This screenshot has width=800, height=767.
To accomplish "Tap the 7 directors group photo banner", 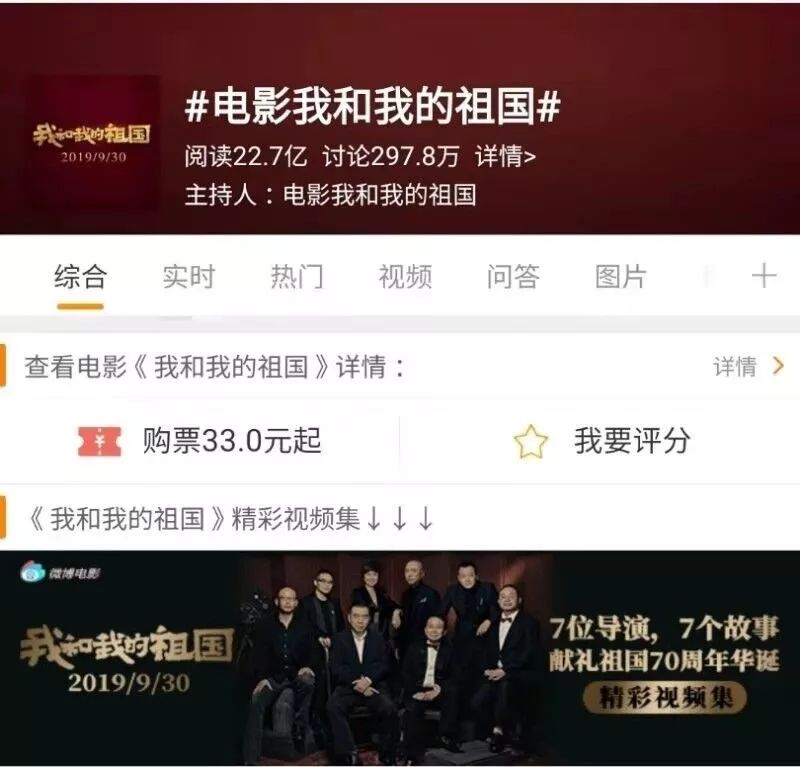I will click(x=400, y=658).
